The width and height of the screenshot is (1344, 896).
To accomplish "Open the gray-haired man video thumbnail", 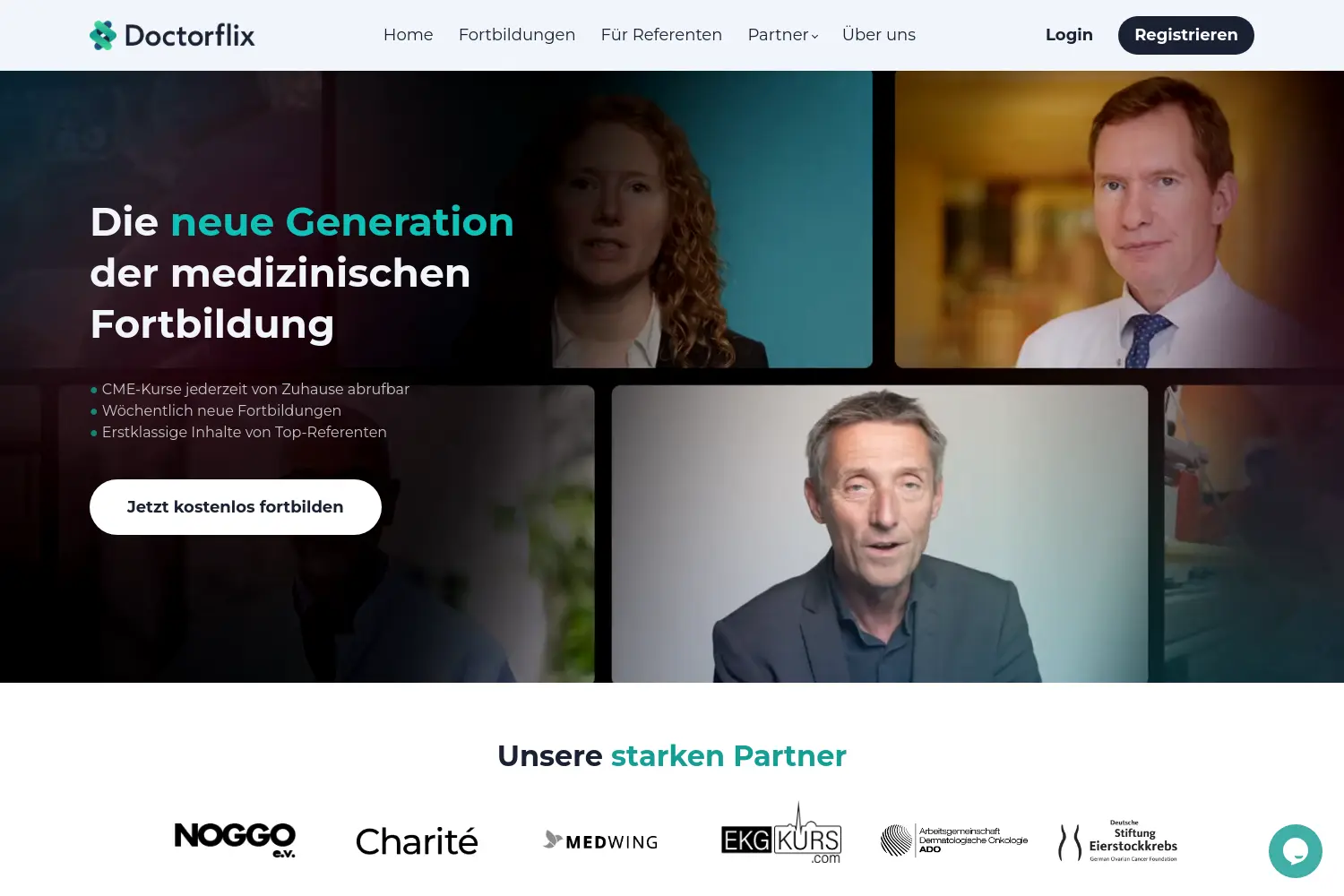I will coord(880,534).
